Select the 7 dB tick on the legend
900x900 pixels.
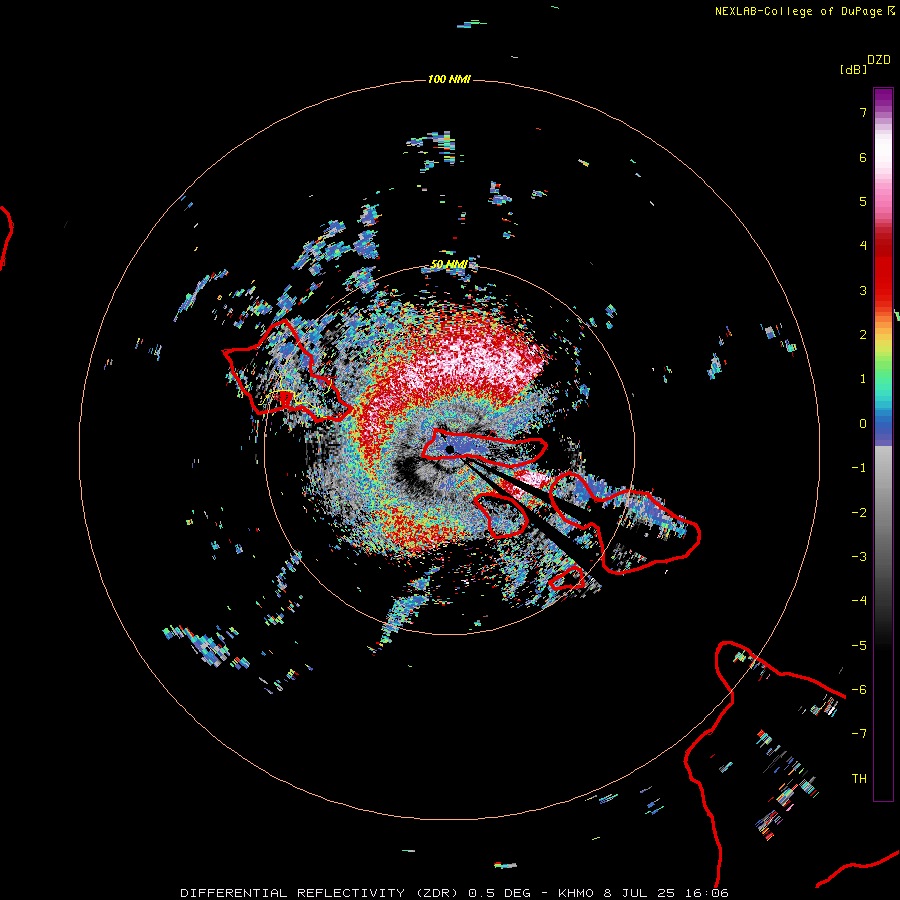pos(863,112)
